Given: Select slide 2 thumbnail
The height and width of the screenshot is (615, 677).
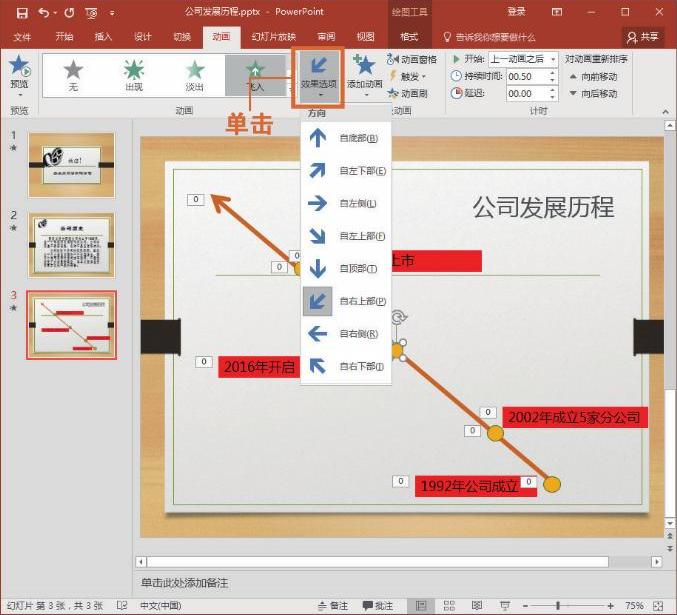Looking at the screenshot, I should click(71, 245).
